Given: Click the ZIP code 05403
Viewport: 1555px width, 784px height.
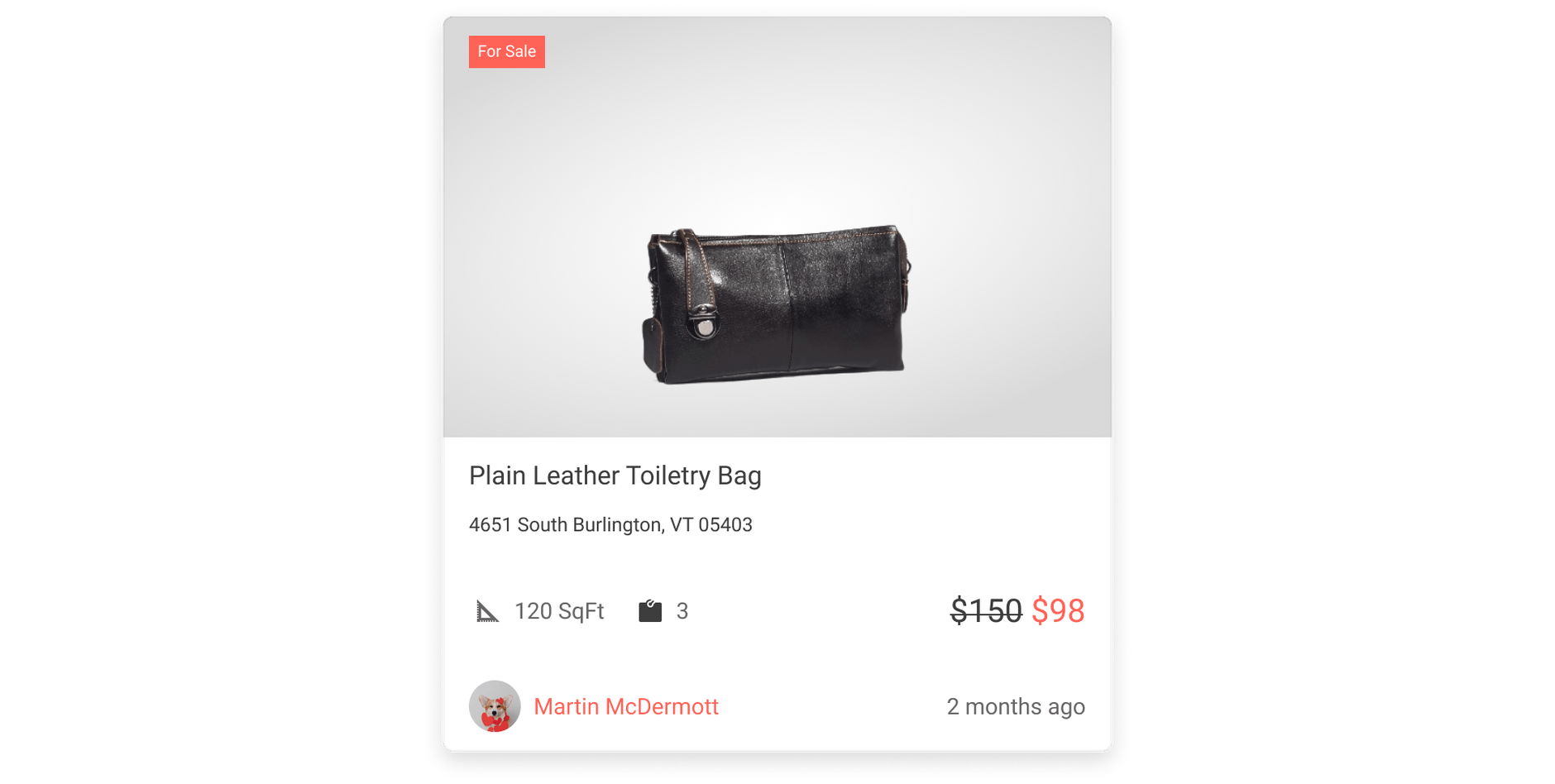Looking at the screenshot, I should pyautogui.click(x=725, y=525).
